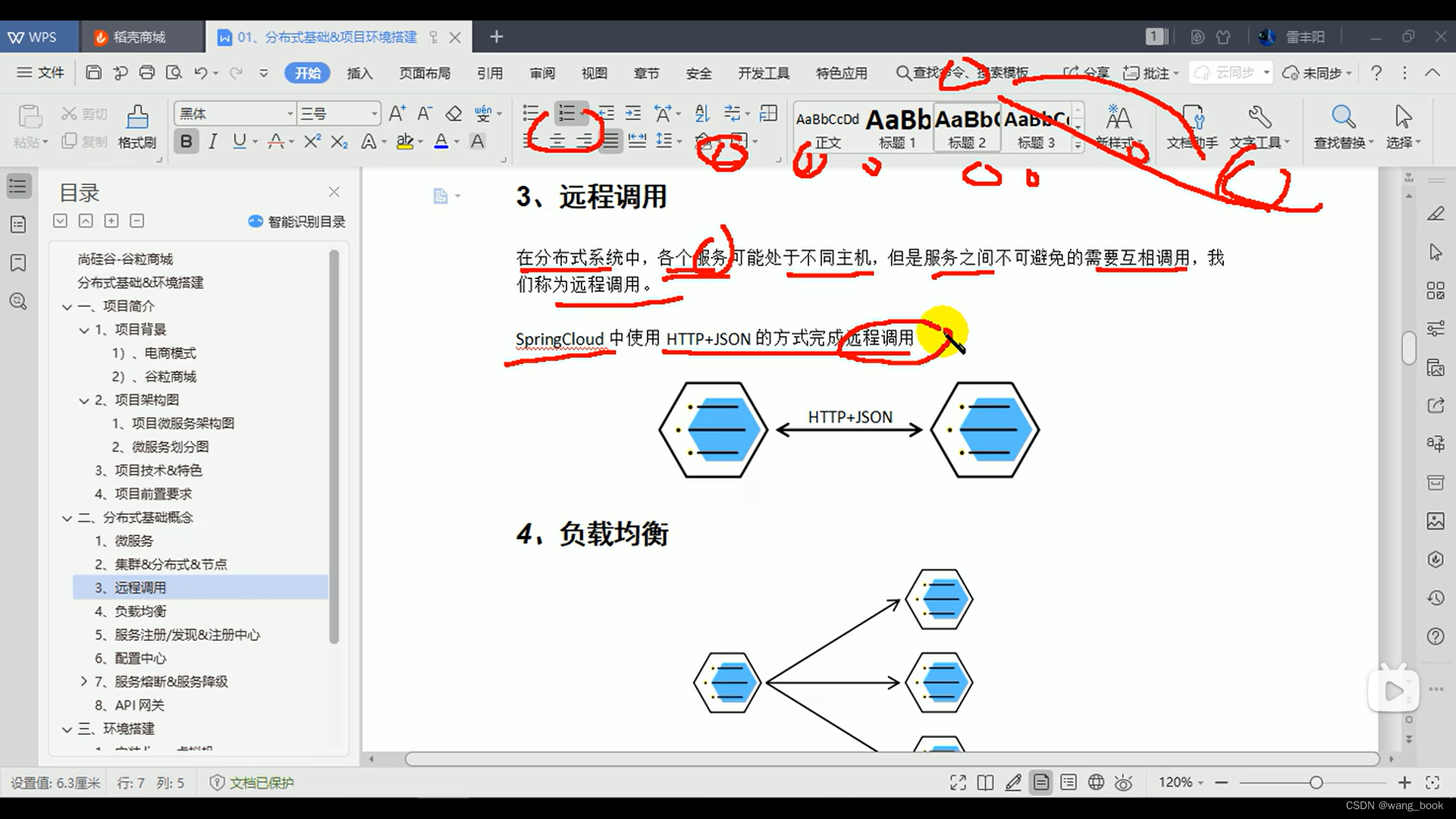Collapse the 二、分布式基础概念 outline section
Image resolution: width=1456 pixels, height=819 pixels.
click(x=67, y=517)
